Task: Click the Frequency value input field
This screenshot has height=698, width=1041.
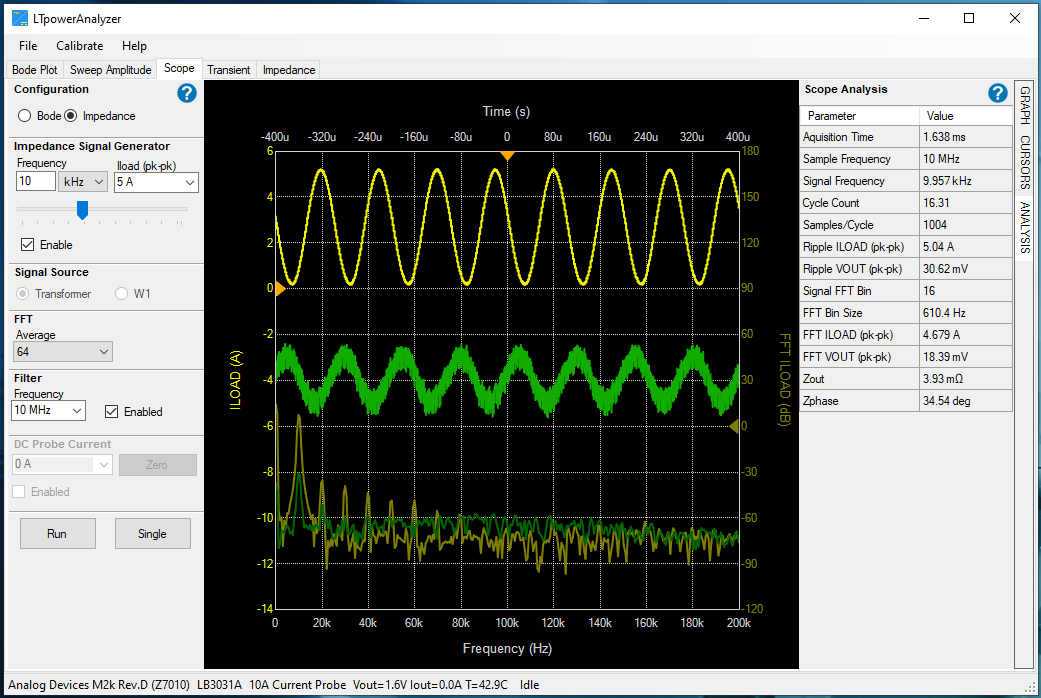Action: pyautogui.click(x=36, y=182)
